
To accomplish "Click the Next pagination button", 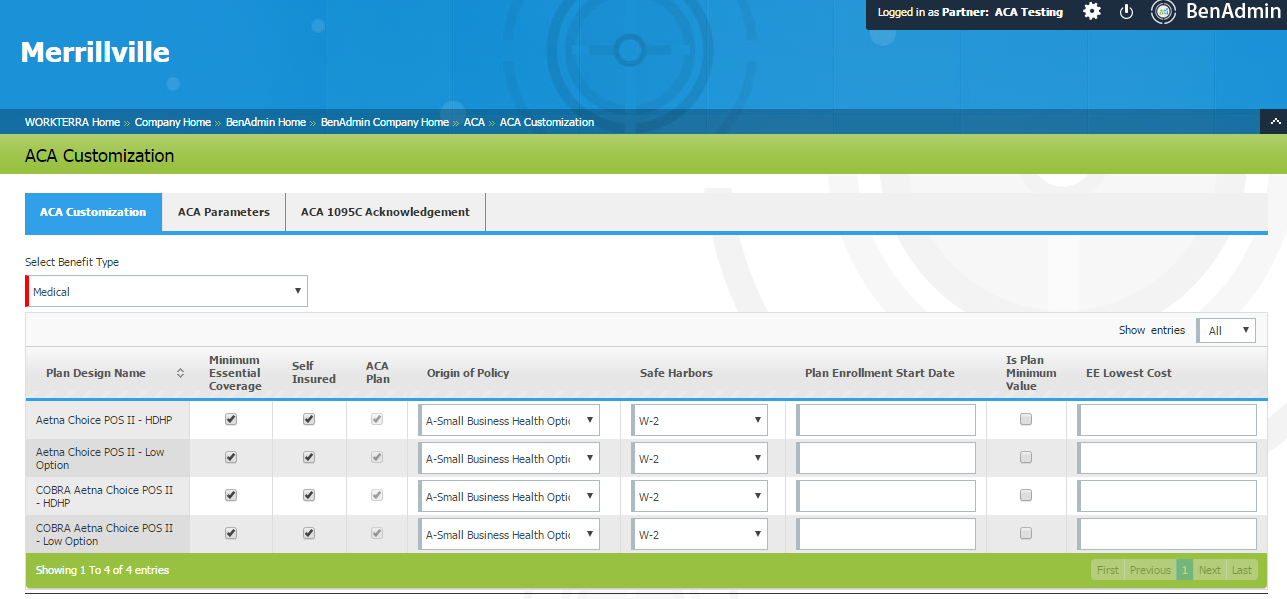I will (x=1209, y=570).
